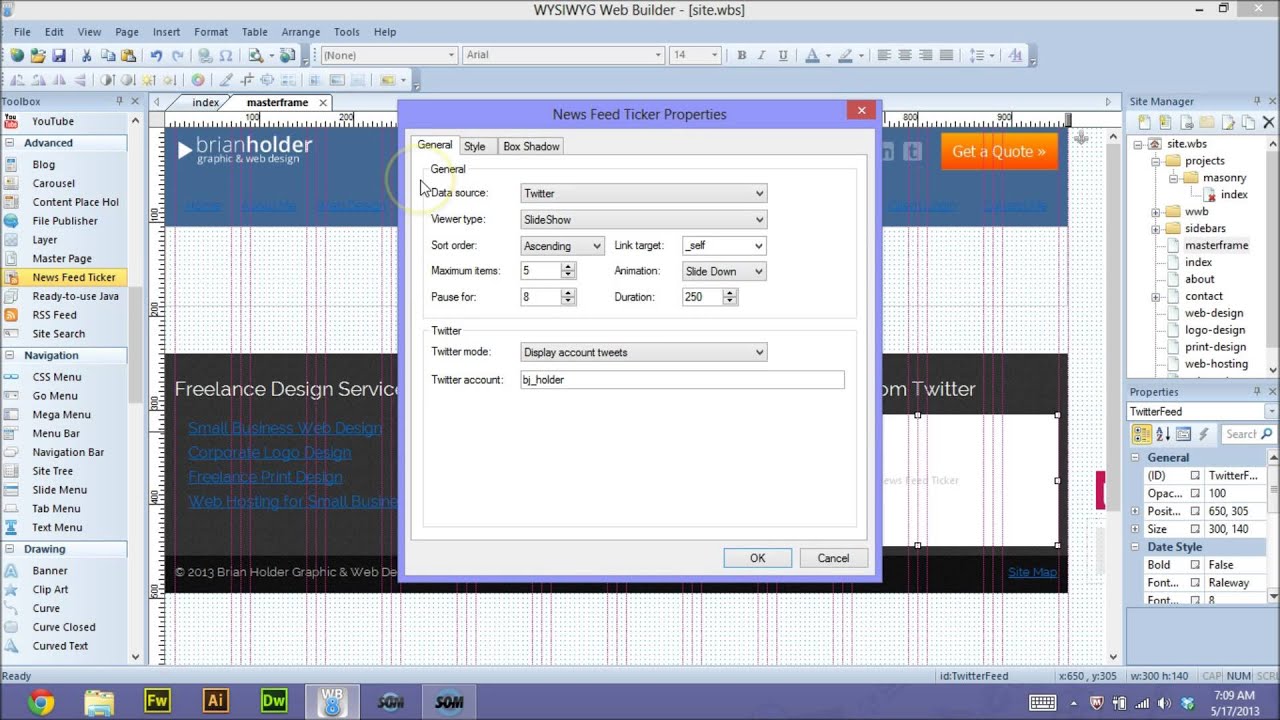Click the Paste clipboard icon
1280x720 pixels.
(129, 56)
